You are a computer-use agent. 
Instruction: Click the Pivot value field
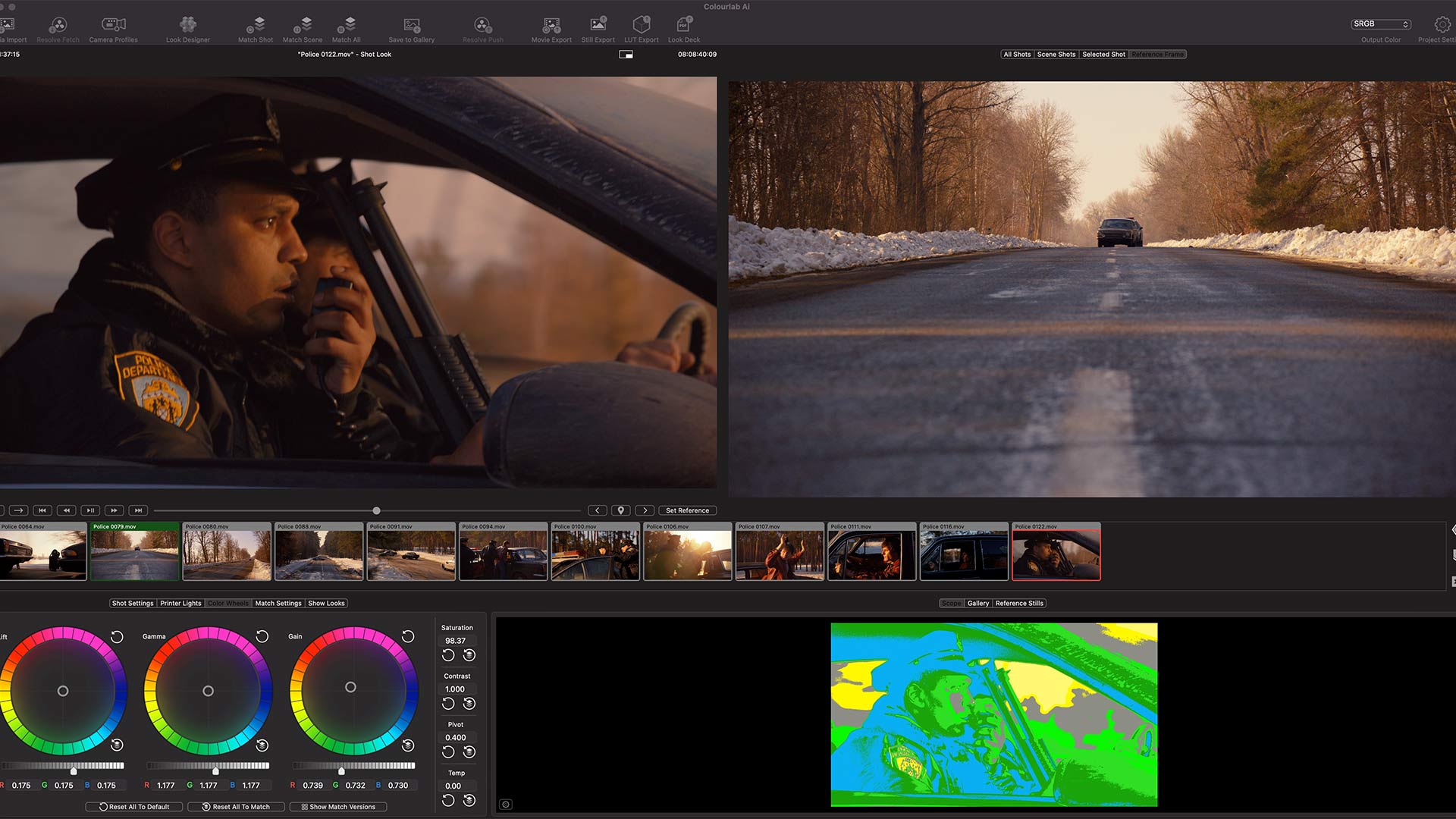[457, 738]
